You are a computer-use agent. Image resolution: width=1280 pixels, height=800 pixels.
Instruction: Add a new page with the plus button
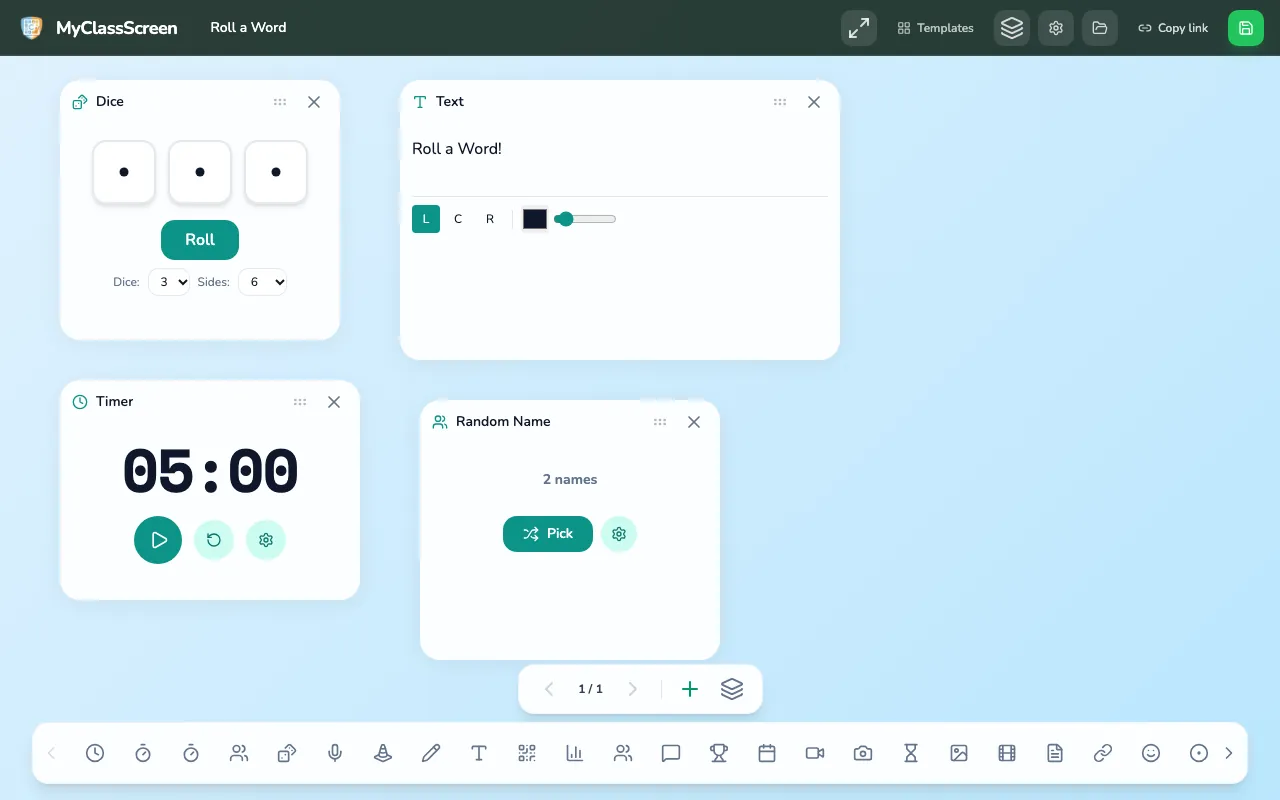coord(690,689)
